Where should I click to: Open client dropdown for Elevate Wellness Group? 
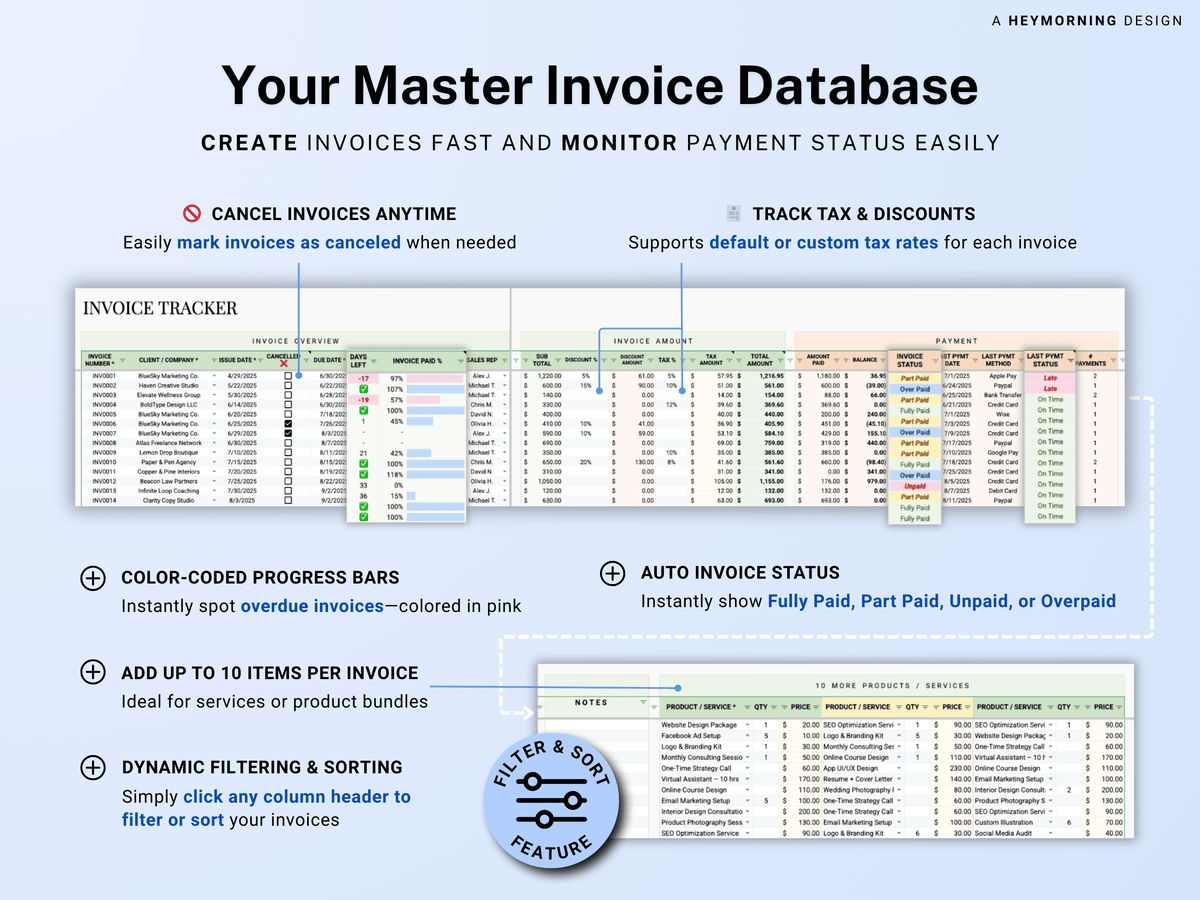point(214,395)
